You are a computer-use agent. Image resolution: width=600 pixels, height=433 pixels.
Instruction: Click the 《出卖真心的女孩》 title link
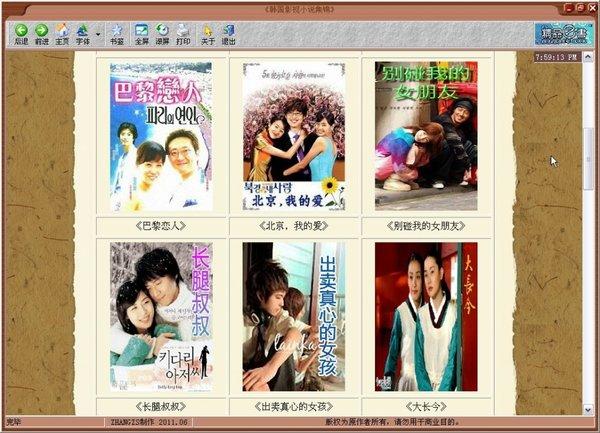click(x=293, y=406)
